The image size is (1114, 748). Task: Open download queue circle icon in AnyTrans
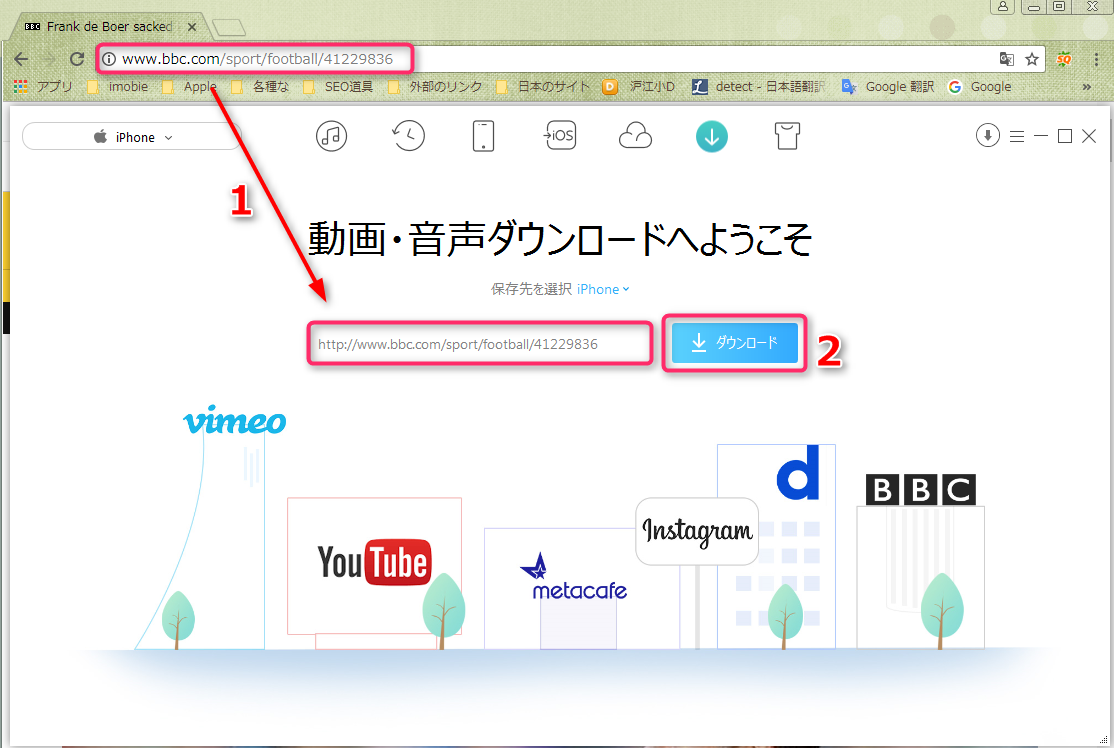pyautogui.click(x=988, y=135)
